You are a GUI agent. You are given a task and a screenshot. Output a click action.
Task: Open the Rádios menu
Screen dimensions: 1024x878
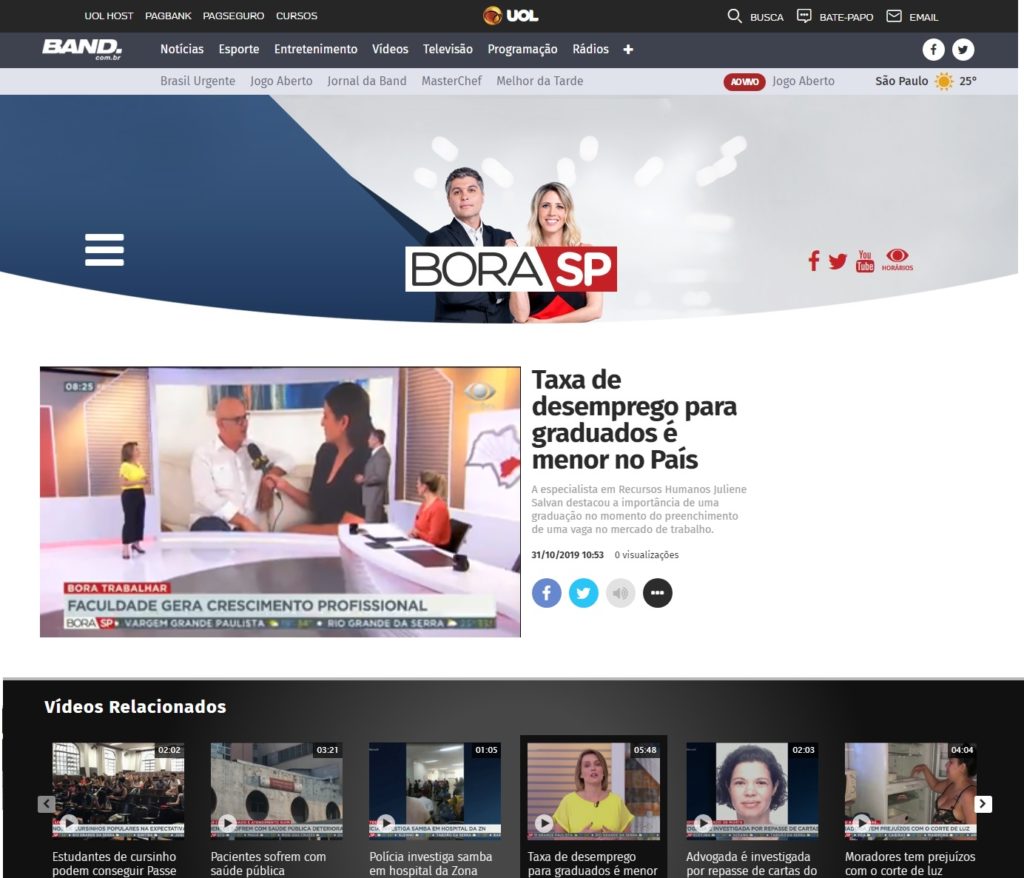(590, 49)
